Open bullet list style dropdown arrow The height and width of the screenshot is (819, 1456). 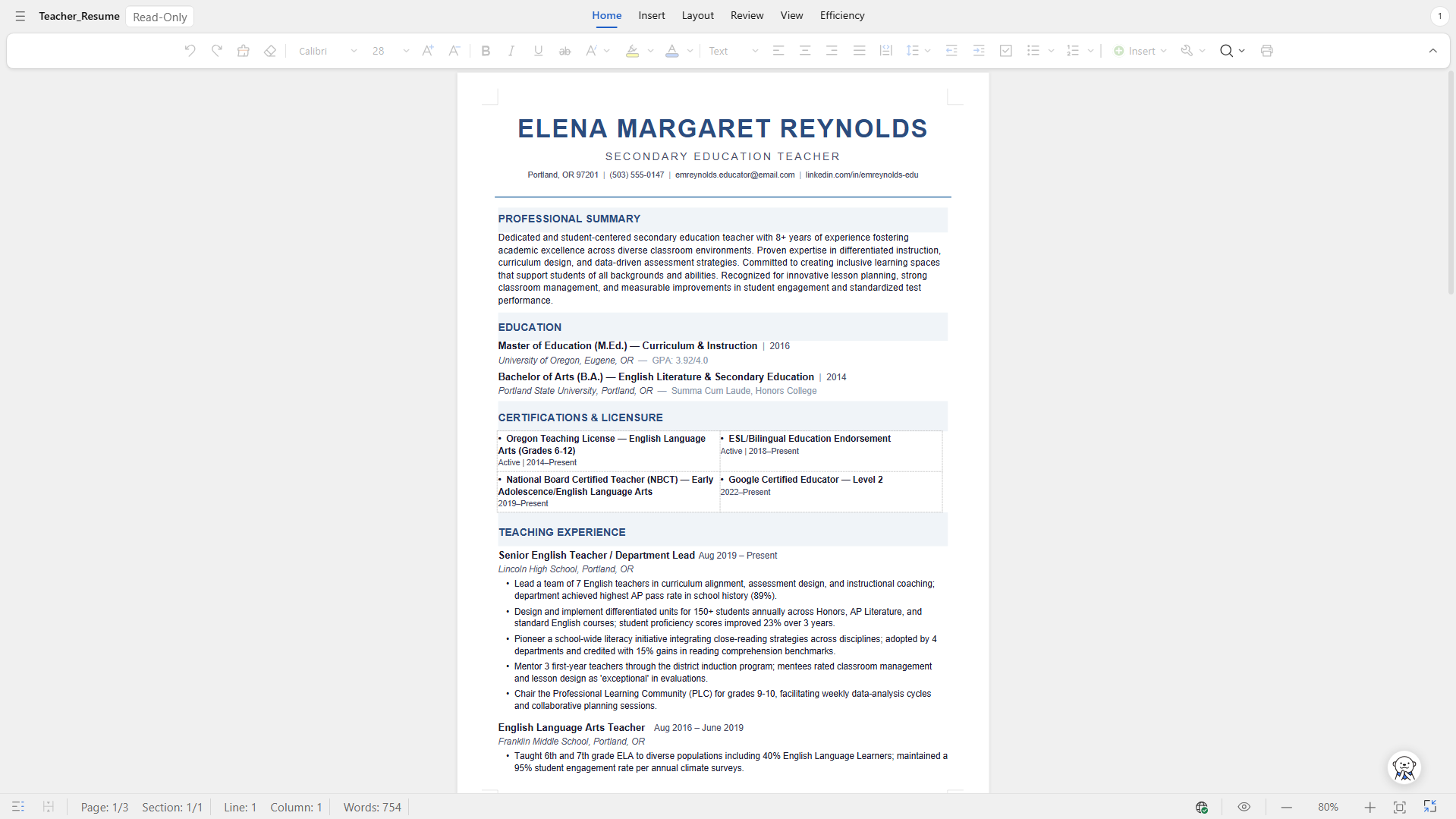[x=1051, y=51]
